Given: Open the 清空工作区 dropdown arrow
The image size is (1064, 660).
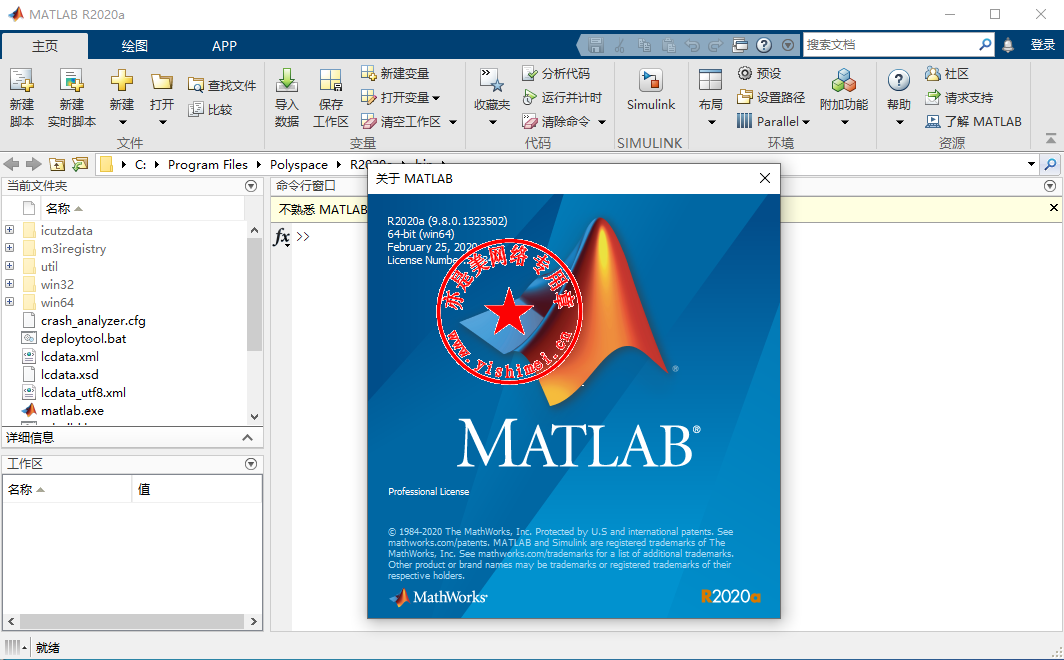Looking at the screenshot, I should coord(453,122).
